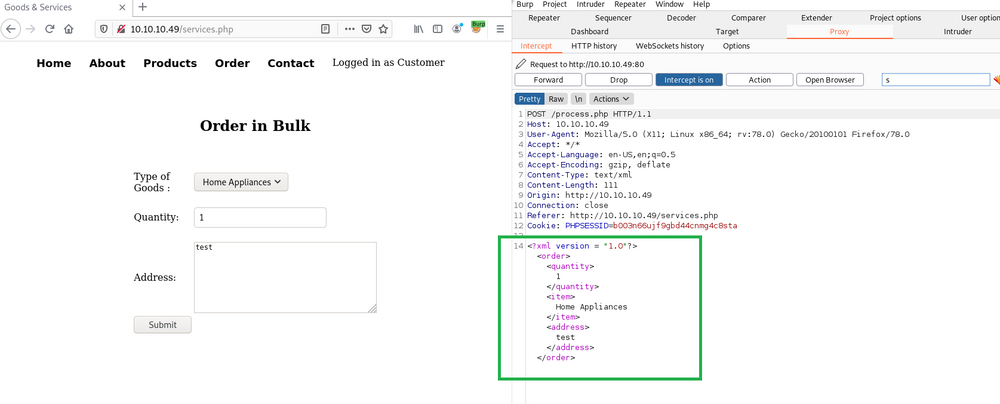The height and width of the screenshot is (404, 1000).
Task: Open a new browser tab
Action: (142, 7)
